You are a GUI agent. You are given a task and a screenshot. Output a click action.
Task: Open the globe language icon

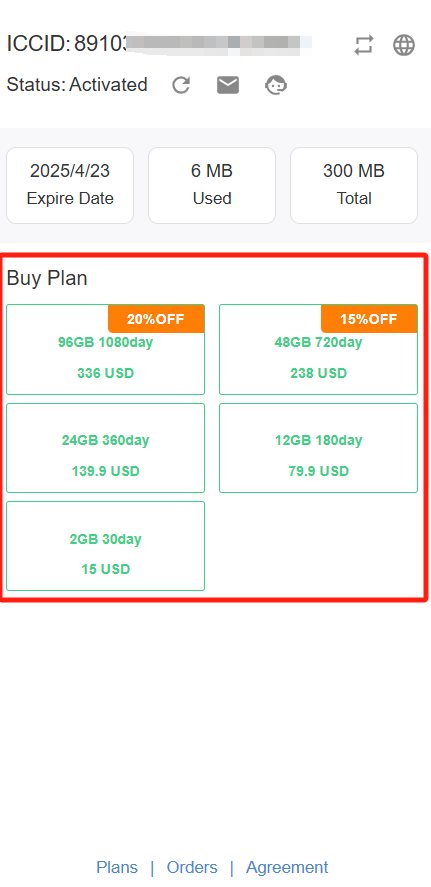[404, 45]
